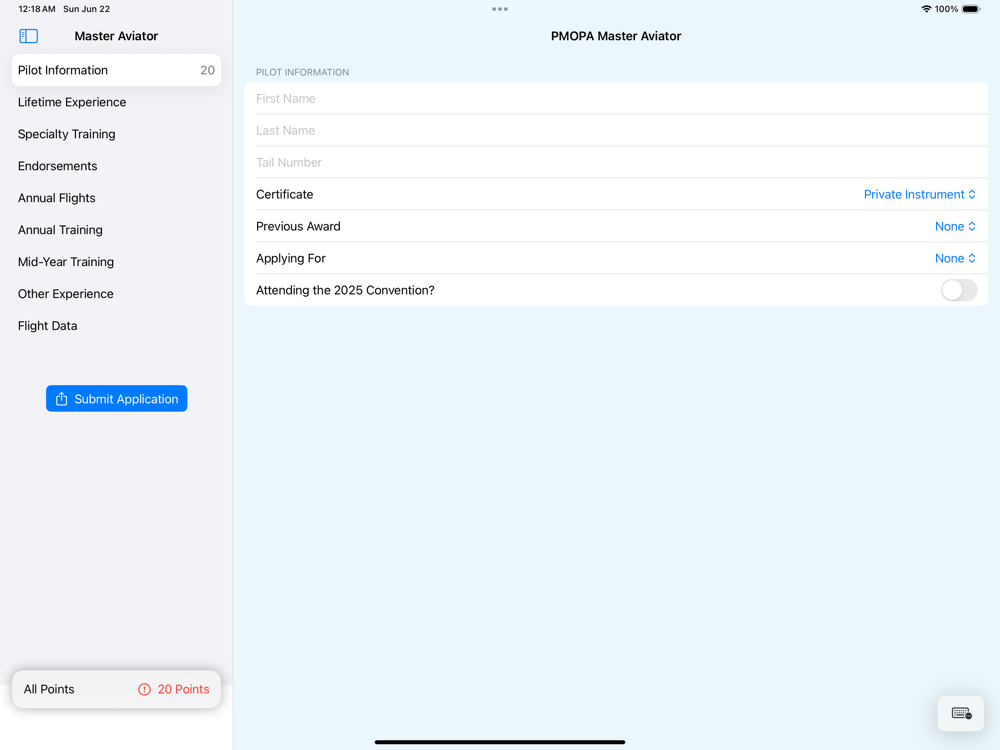1000x750 pixels.
Task: Select Pilot Information in sidebar
Action: click(117, 70)
